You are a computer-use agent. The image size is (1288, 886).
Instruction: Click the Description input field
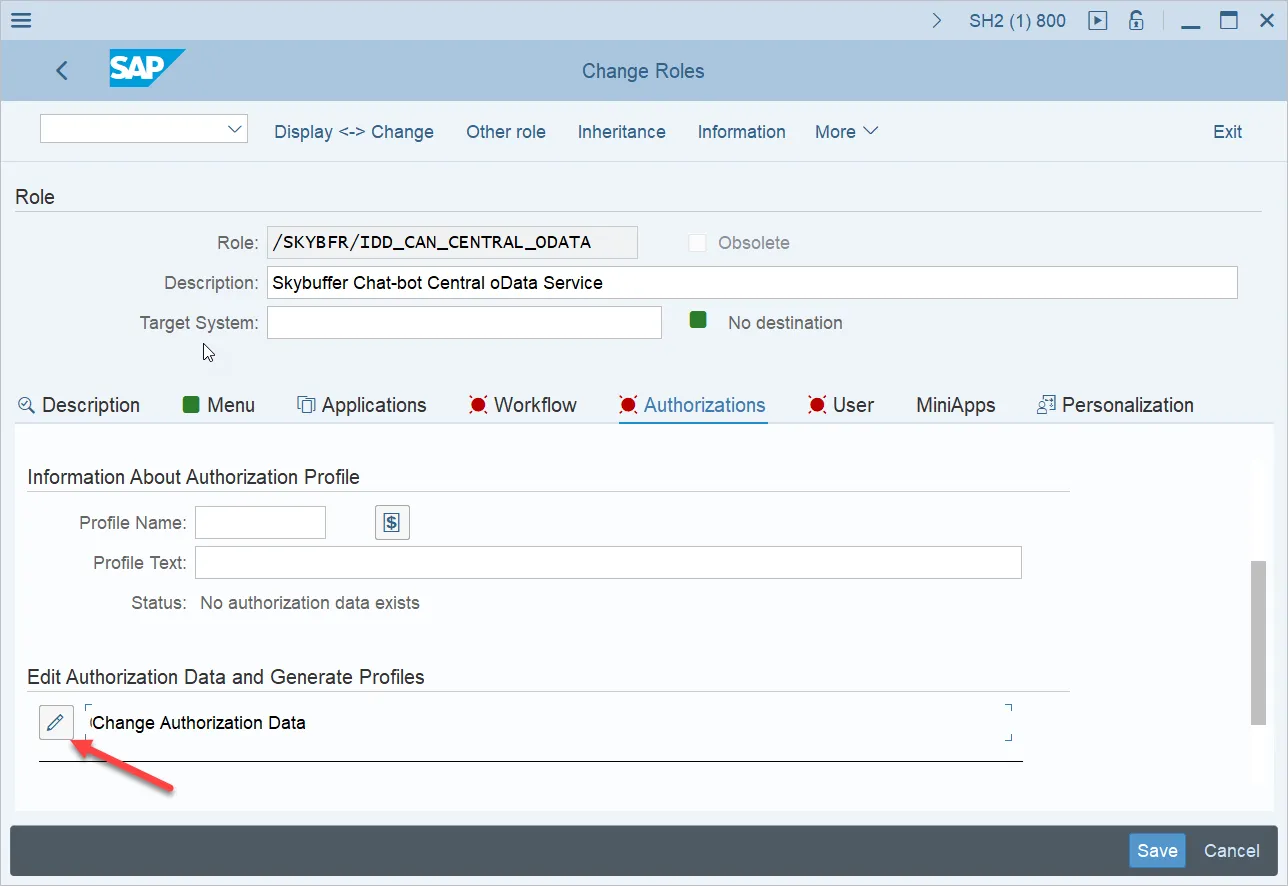coord(752,282)
